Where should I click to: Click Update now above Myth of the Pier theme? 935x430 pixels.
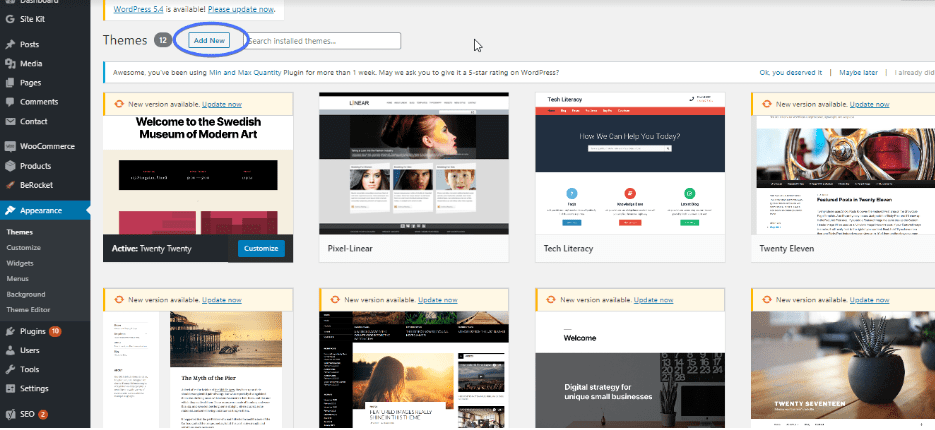(222, 300)
